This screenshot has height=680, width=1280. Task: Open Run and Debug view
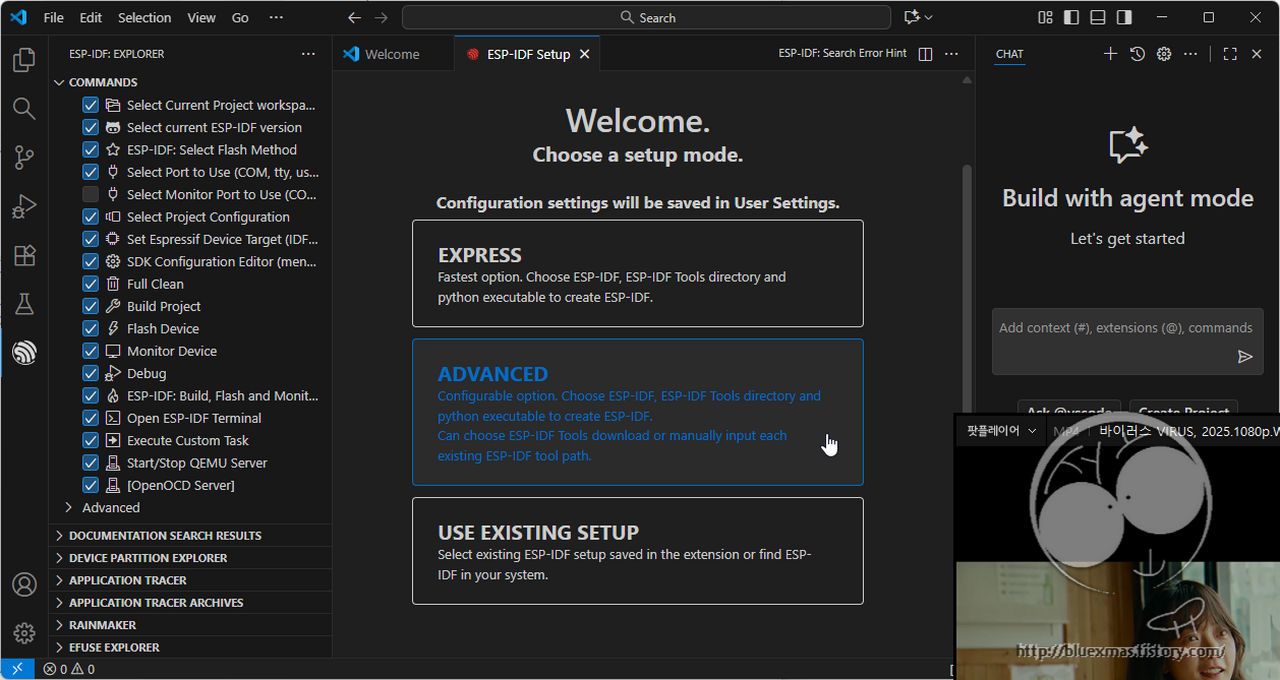(24, 206)
